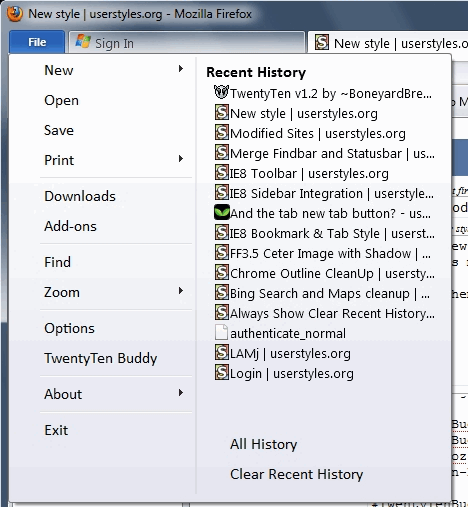The image size is (468, 507).
Task: Expand the Zoom submenu arrow
Action: (181, 291)
